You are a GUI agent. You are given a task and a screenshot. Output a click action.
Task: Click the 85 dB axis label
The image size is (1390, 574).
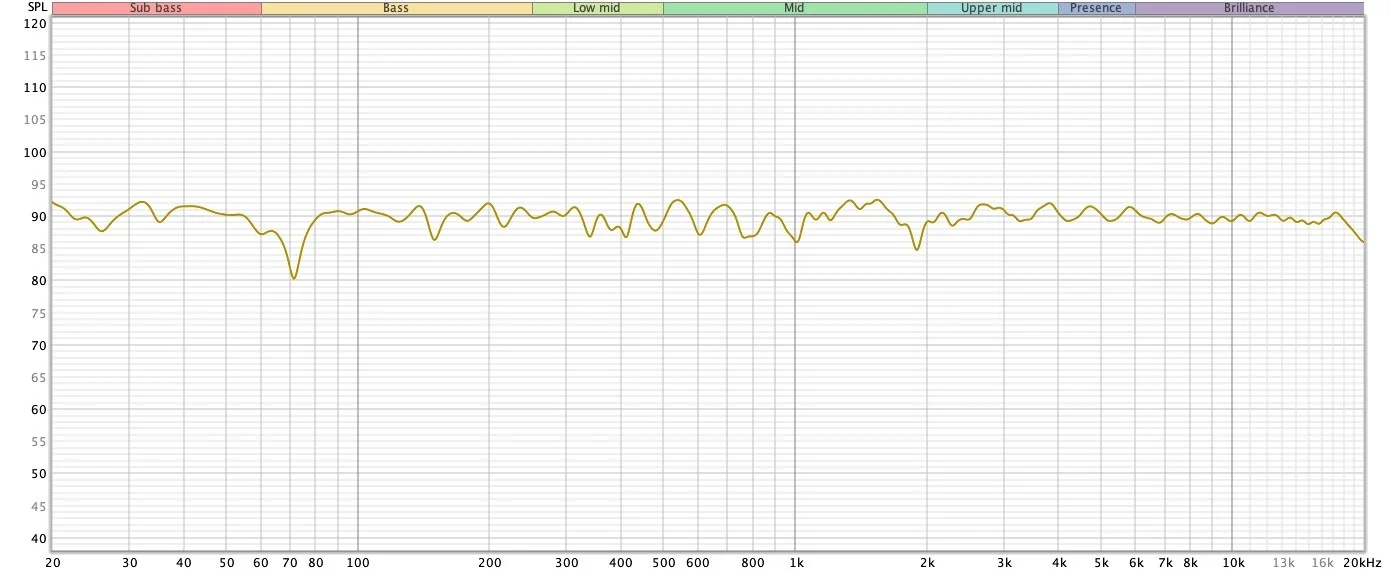pyautogui.click(x=39, y=249)
